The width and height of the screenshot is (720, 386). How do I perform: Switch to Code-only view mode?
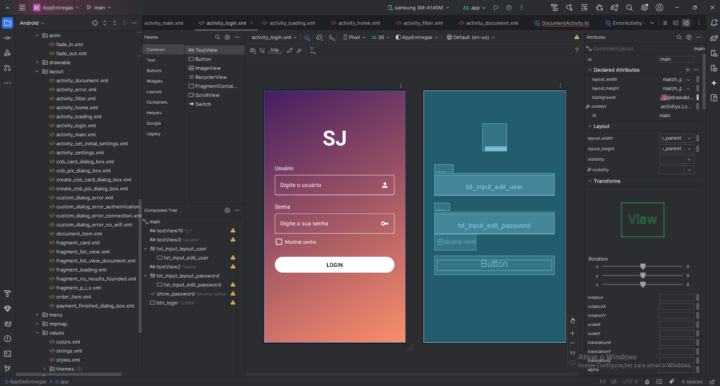tap(665, 23)
